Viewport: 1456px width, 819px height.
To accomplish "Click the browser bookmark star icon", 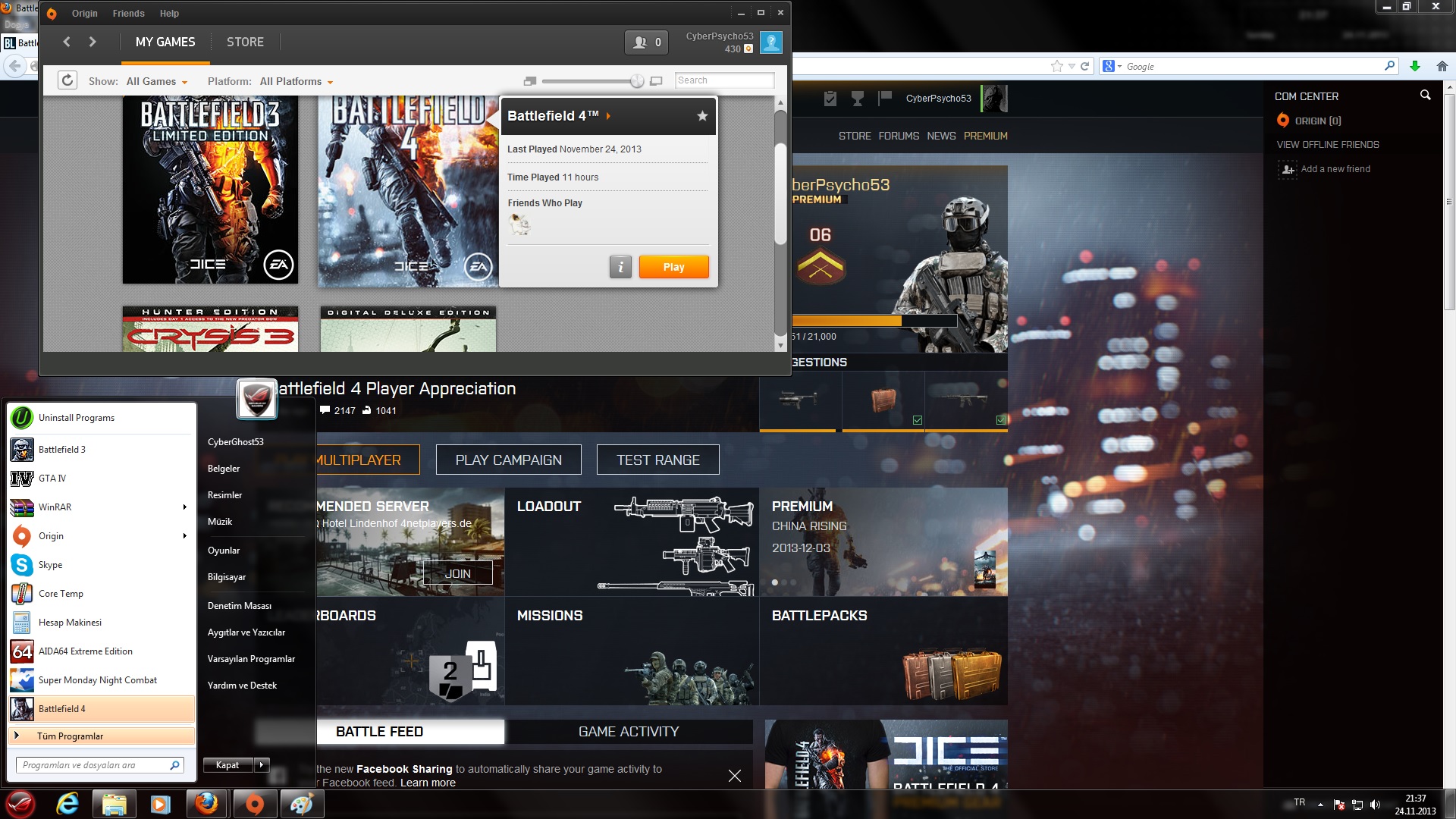I will (1057, 67).
